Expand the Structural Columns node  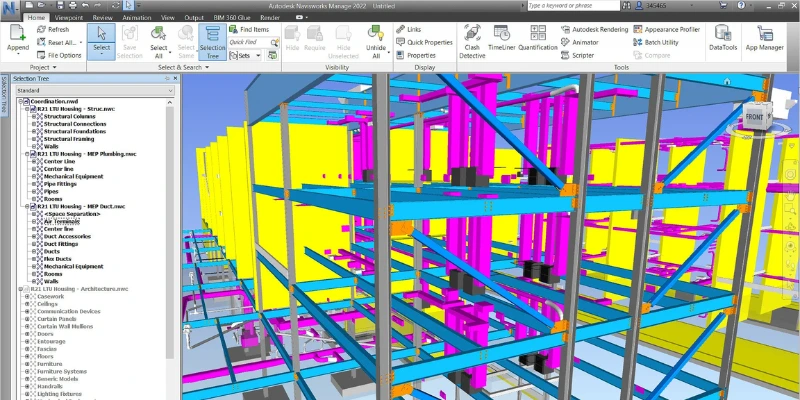(34, 116)
